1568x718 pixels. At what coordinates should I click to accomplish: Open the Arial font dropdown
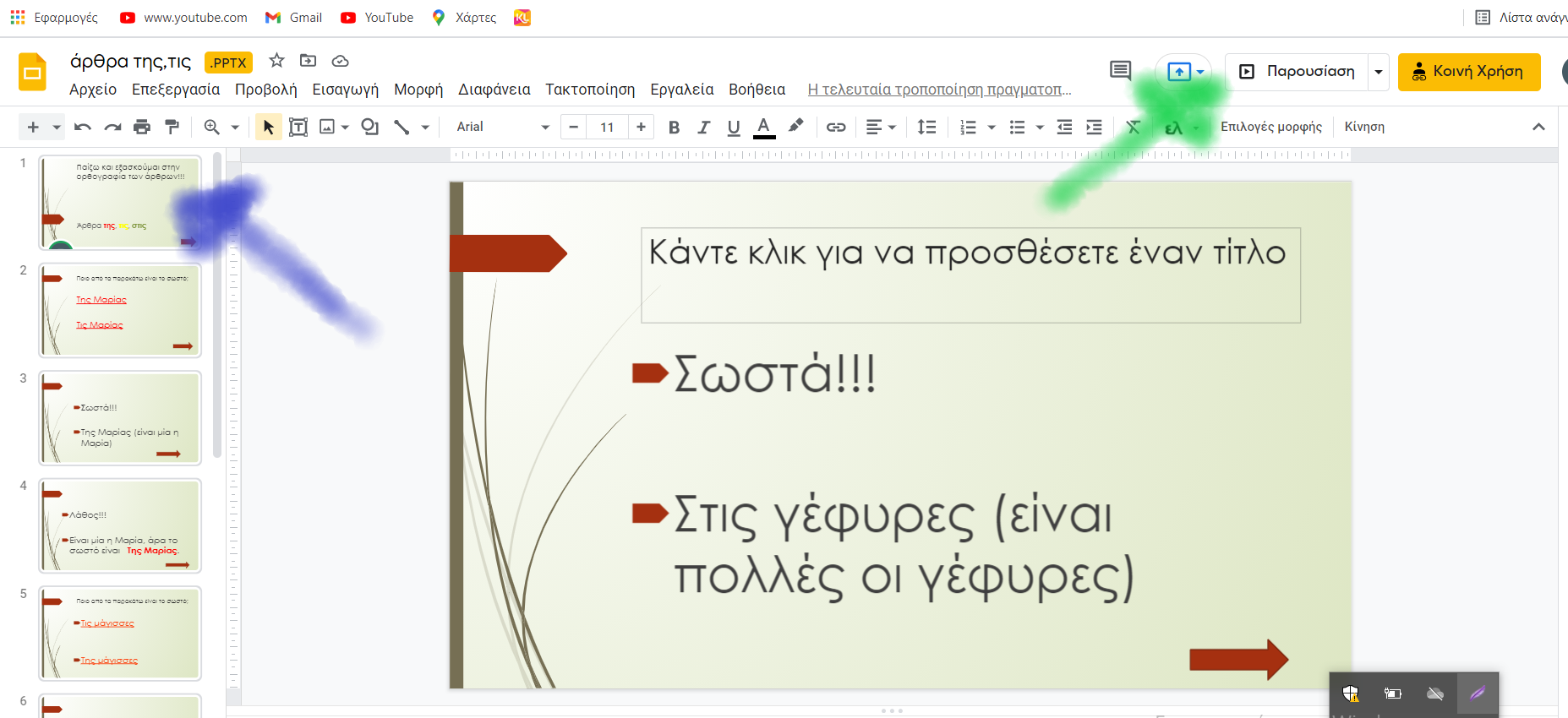(502, 127)
